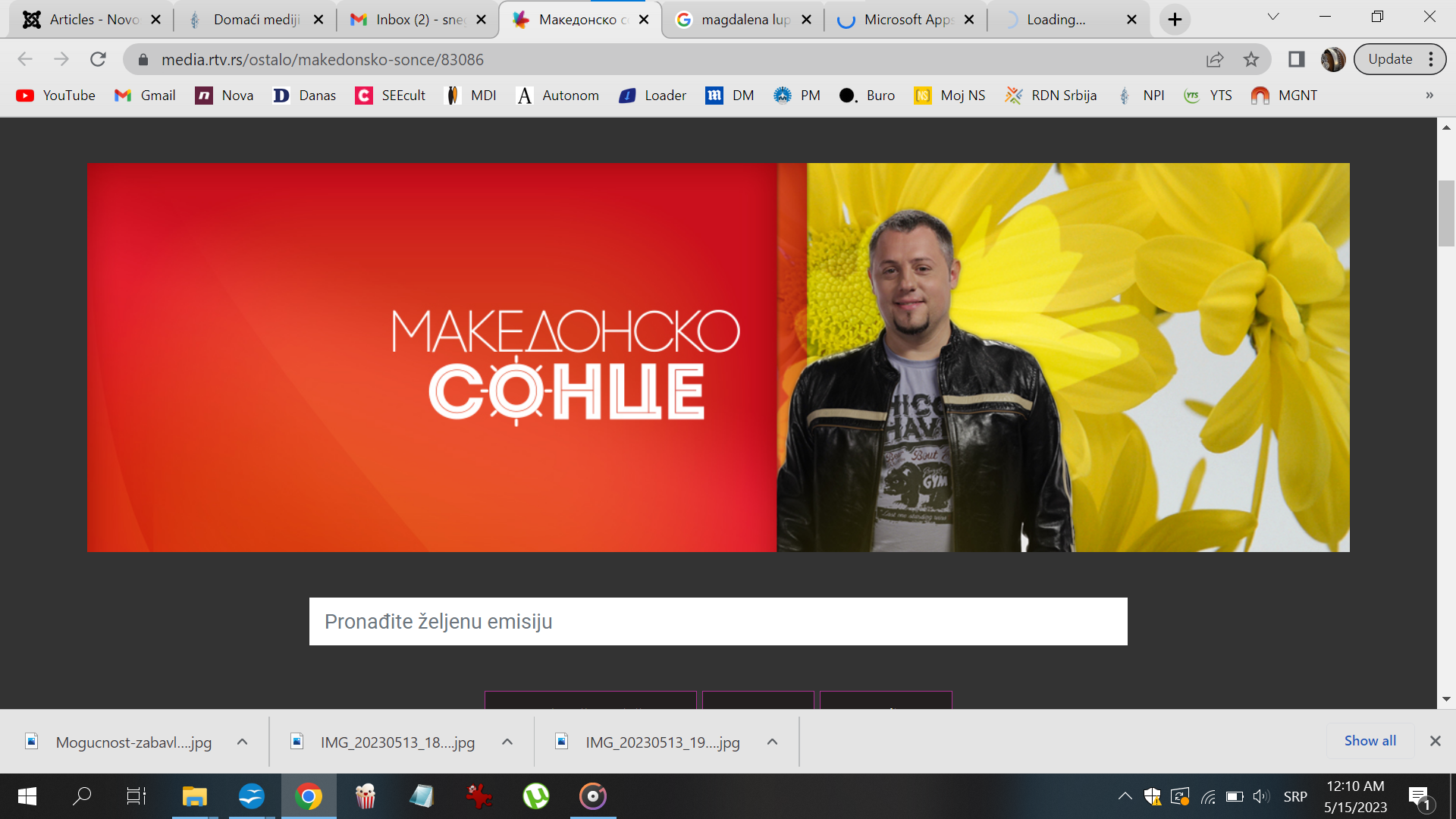Click Show all downloads

point(1370,741)
